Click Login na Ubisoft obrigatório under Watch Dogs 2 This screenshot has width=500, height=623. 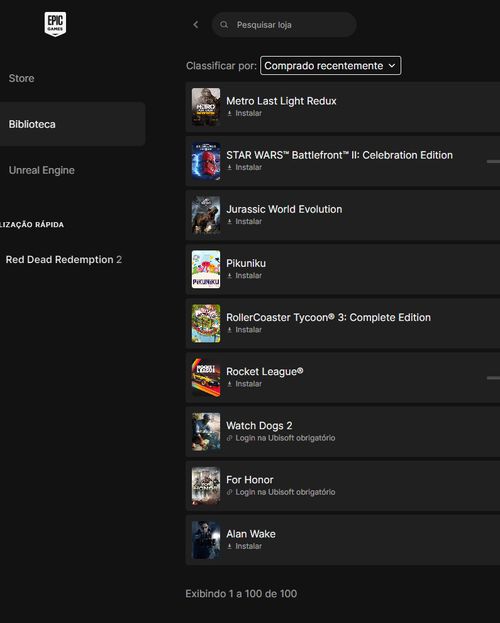[x=285, y=438]
